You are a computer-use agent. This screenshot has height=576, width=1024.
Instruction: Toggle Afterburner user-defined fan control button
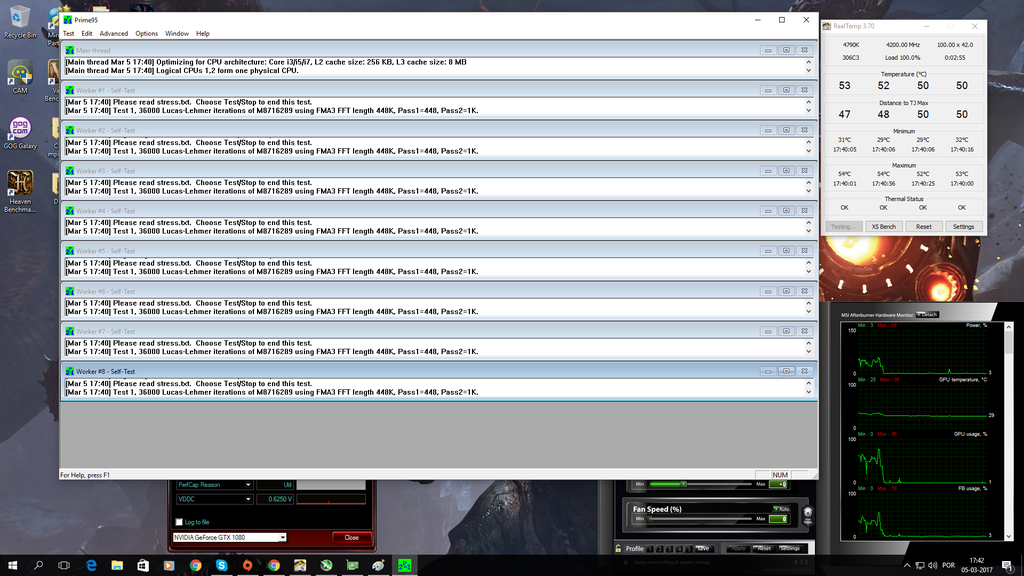point(808,515)
